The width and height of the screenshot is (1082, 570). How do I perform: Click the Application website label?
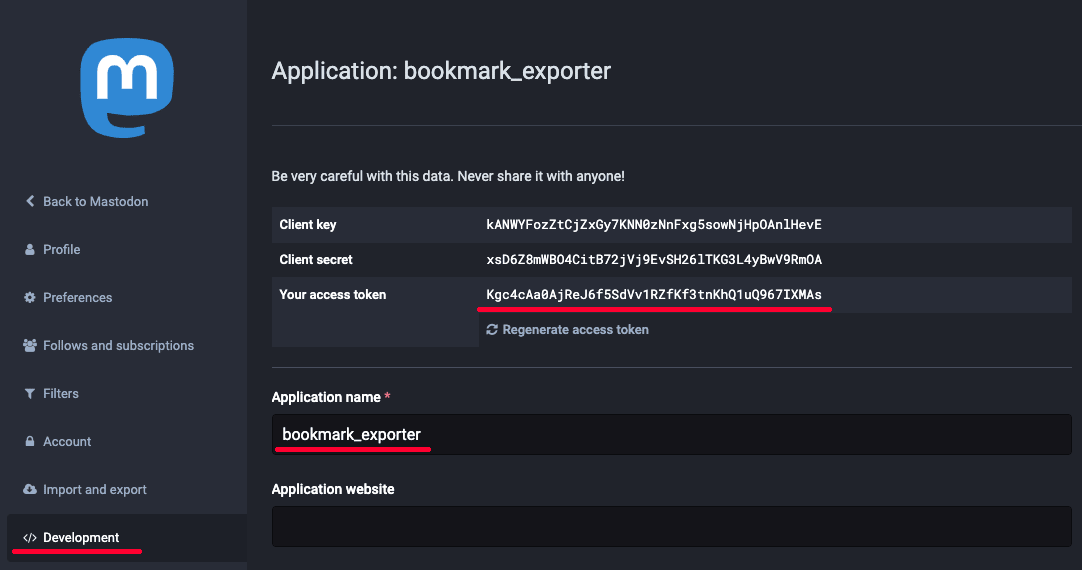click(333, 489)
